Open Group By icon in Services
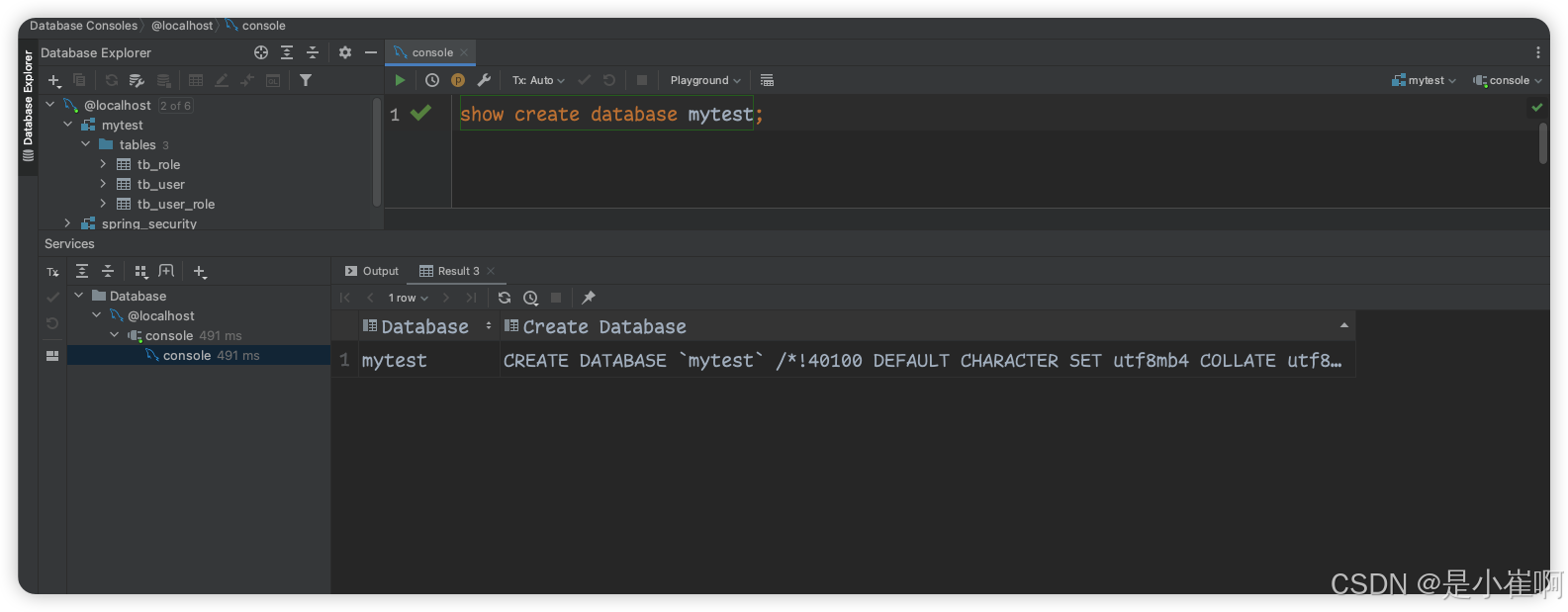1568x612 pixels. point(140,271)
